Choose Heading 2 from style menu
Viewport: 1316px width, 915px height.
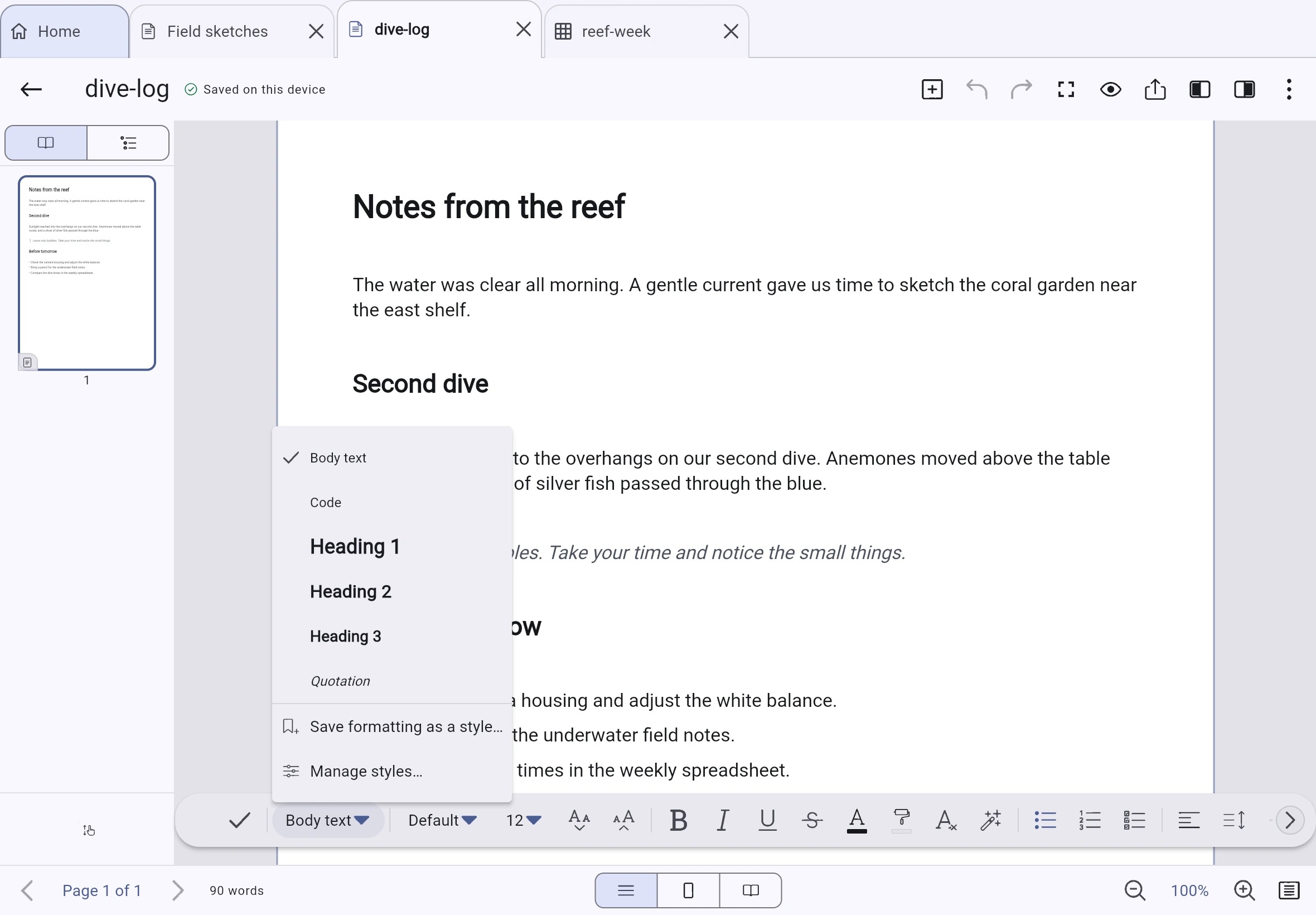(x=392, y=591)
